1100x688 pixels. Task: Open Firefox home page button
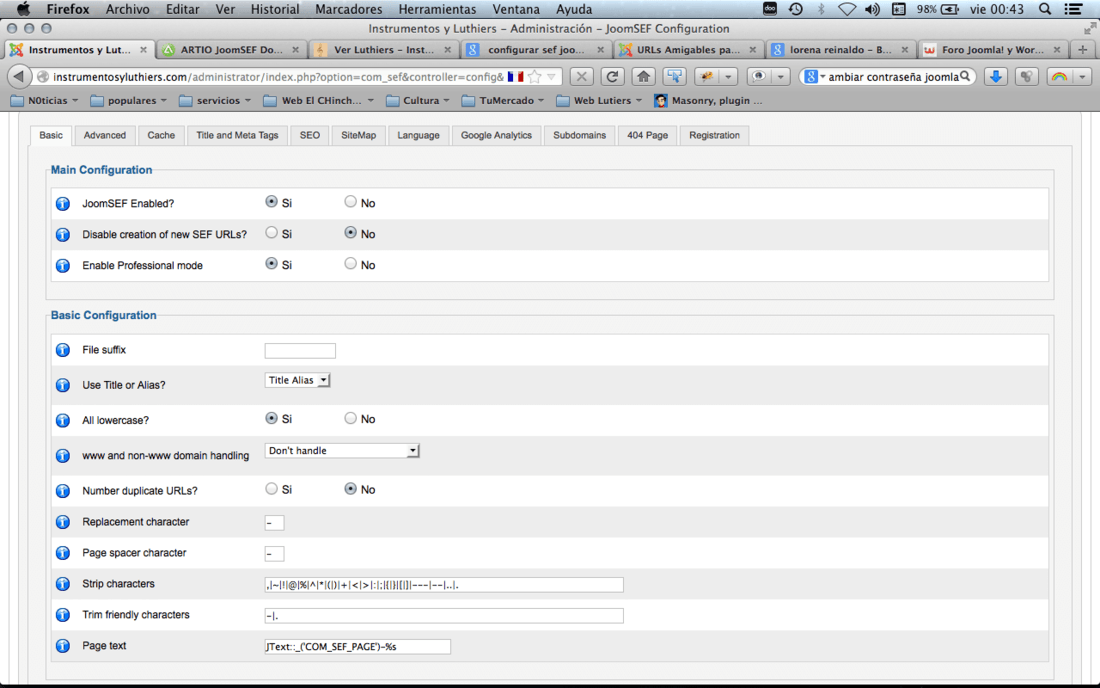point(643,76)
